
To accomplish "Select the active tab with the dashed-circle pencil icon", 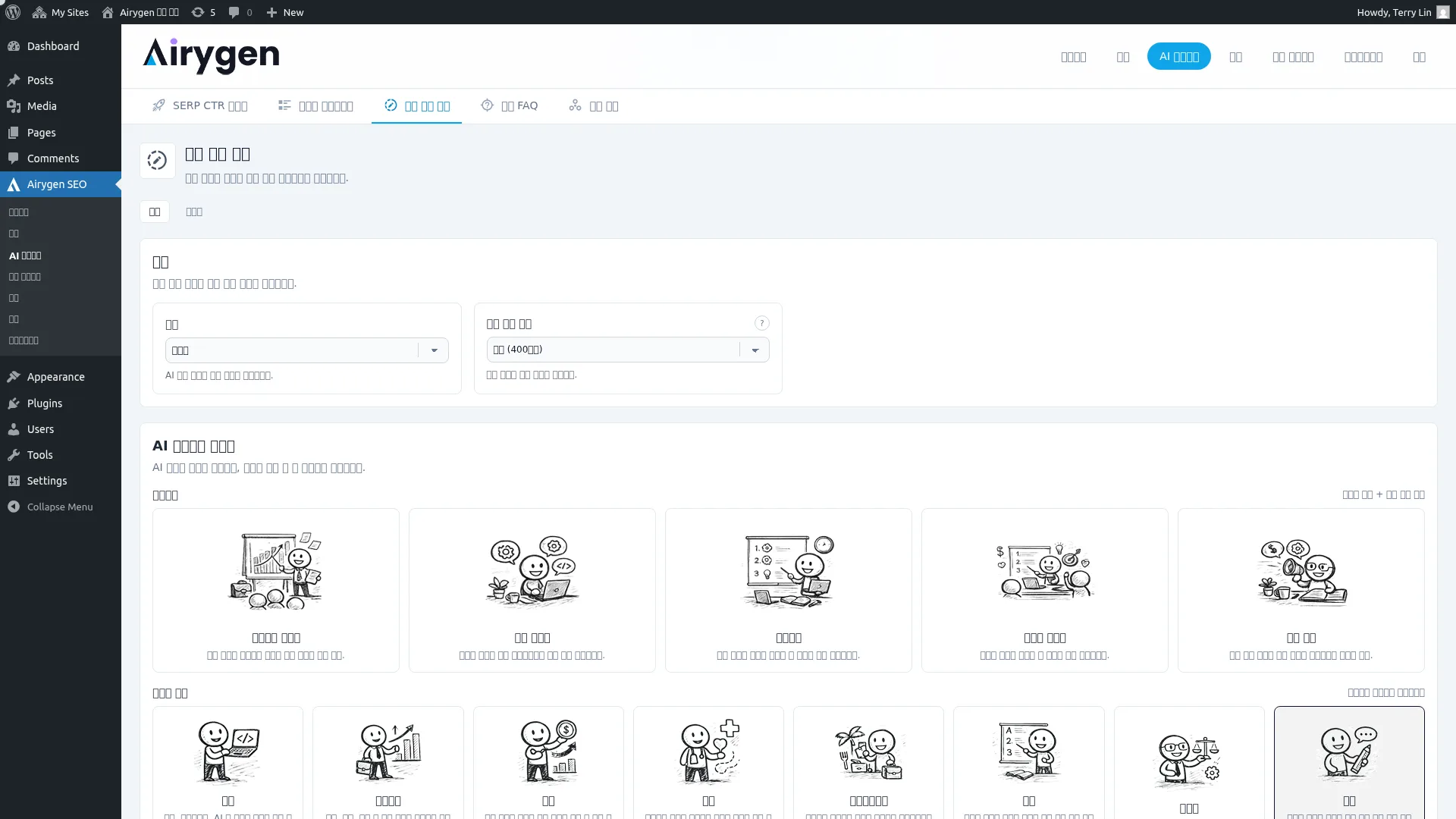I will point(416,105).
